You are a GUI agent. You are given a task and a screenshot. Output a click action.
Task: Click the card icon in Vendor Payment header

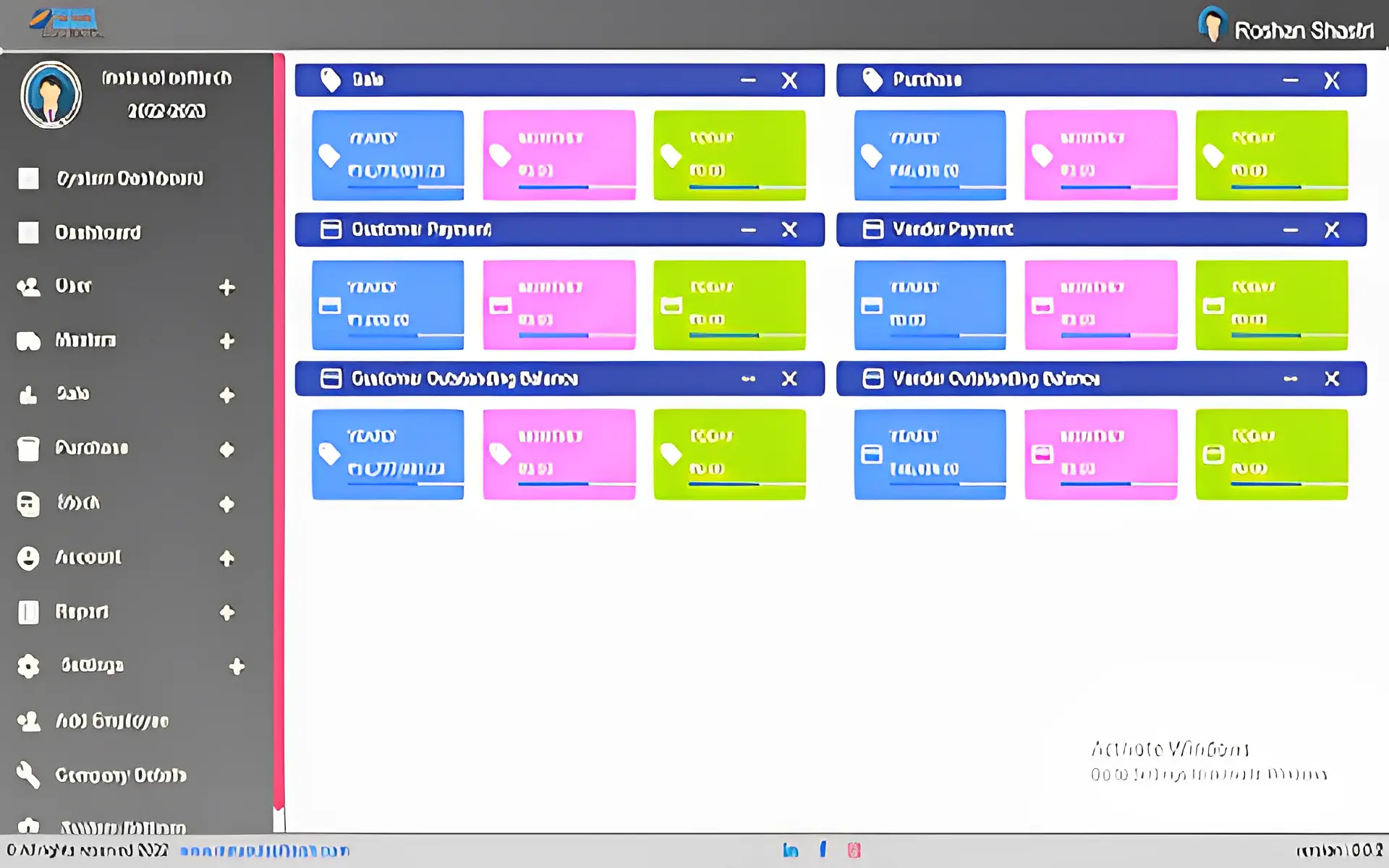tap(872, 229)
